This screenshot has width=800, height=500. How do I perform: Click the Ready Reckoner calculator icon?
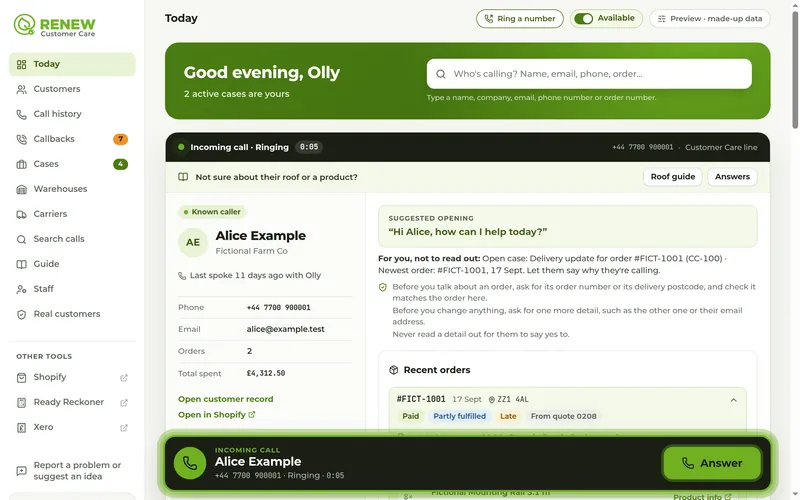tap(21, 403)
